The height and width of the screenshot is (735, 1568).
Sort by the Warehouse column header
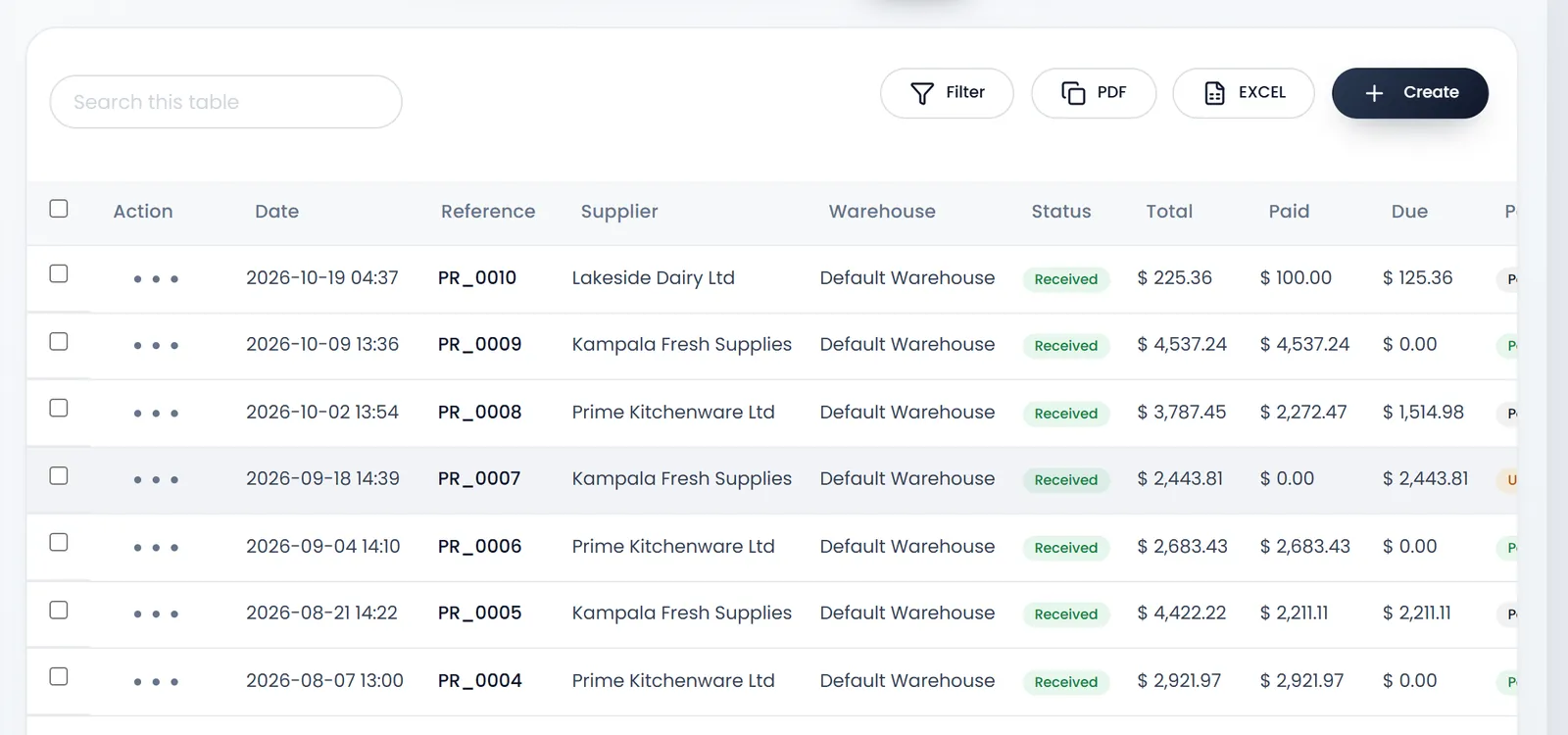coord(882,212)
